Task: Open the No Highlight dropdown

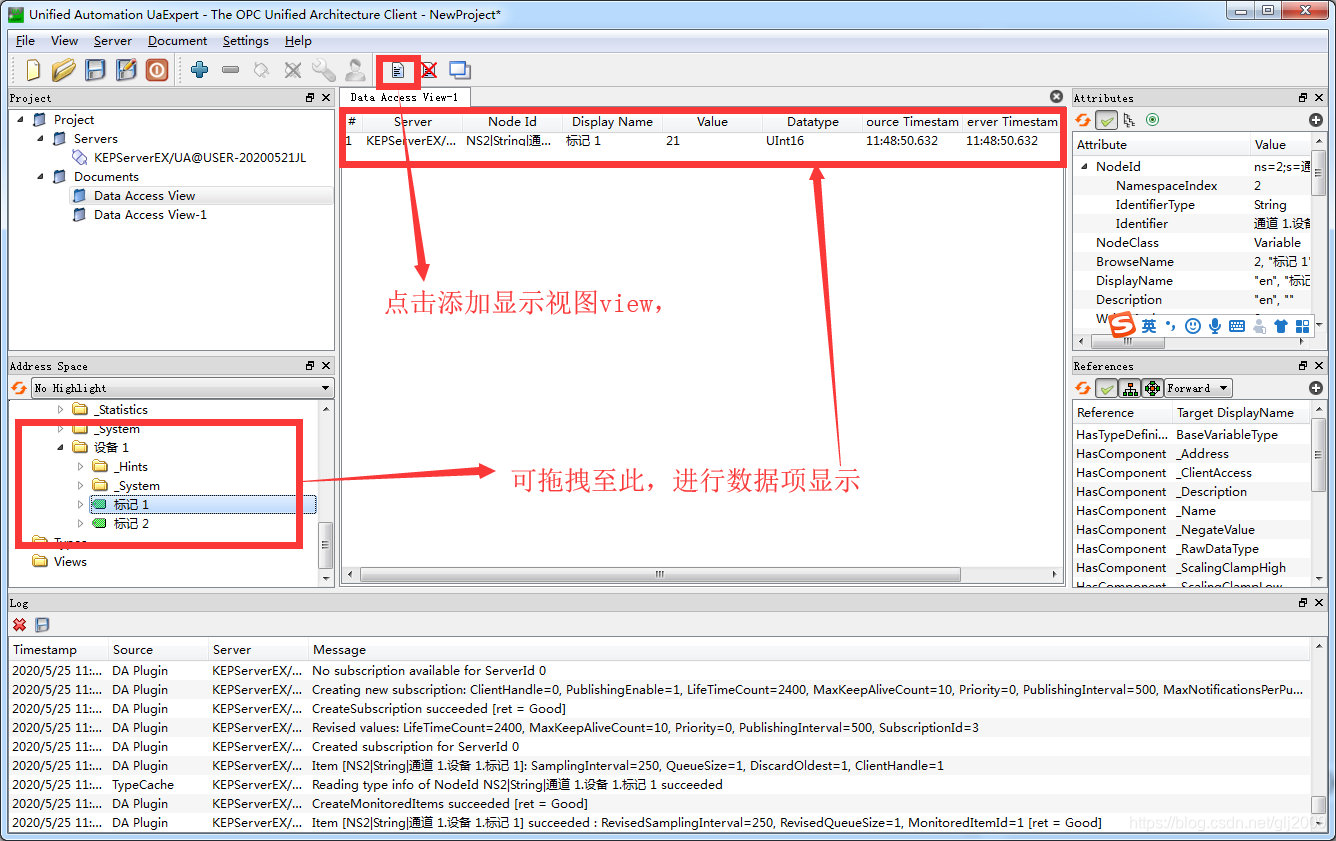Action: [x=183, y=388]
